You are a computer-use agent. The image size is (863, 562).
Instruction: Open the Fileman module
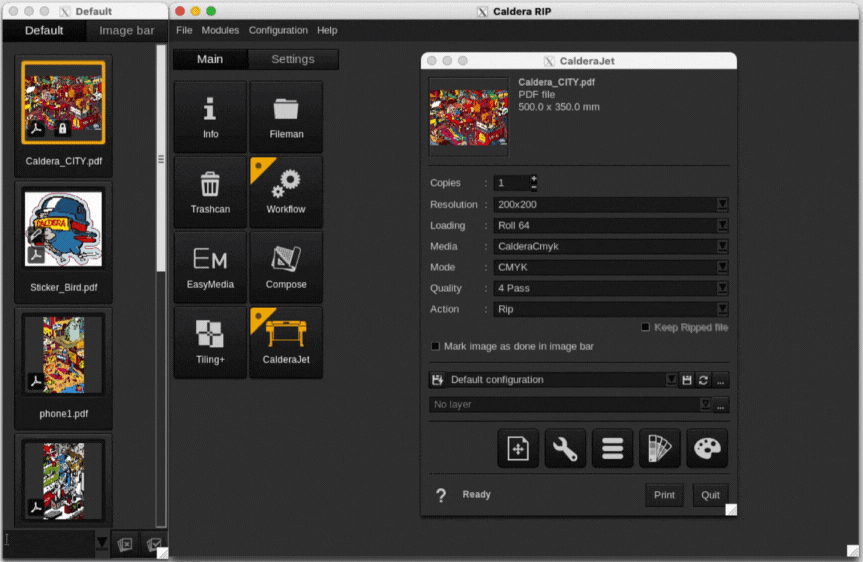pos(286,117)
